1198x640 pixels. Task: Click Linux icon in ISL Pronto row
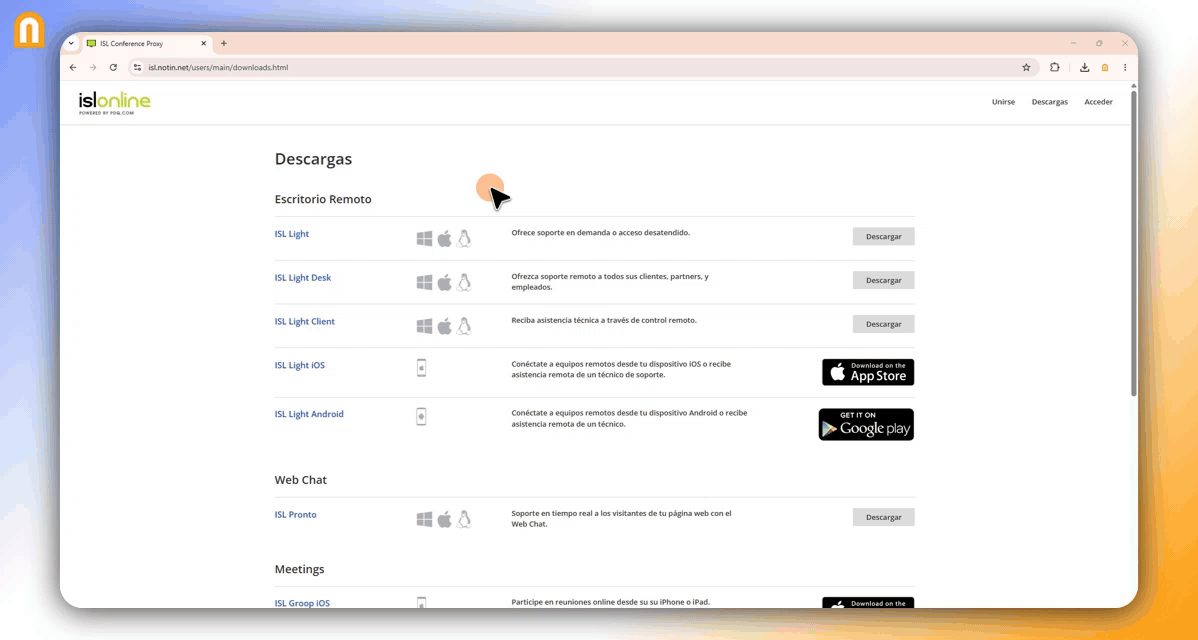(464, 519)
